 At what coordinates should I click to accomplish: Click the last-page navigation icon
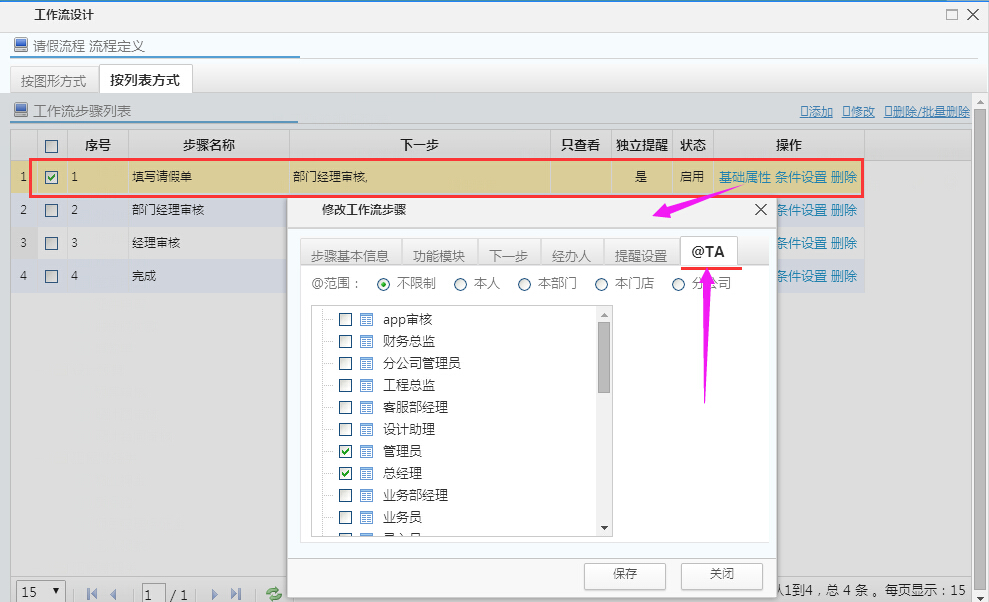coord(237,593)
